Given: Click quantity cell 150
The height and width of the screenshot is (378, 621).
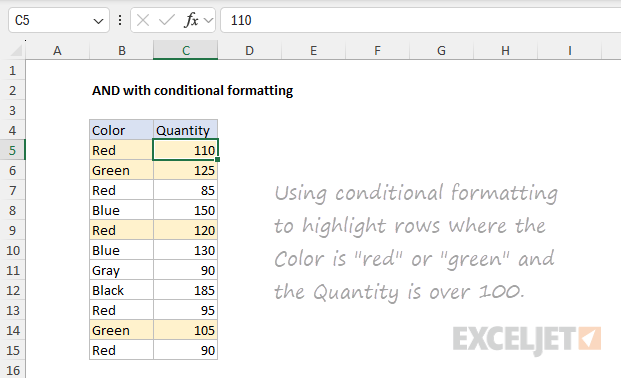Looking at the screenshot, I should 185,210.
